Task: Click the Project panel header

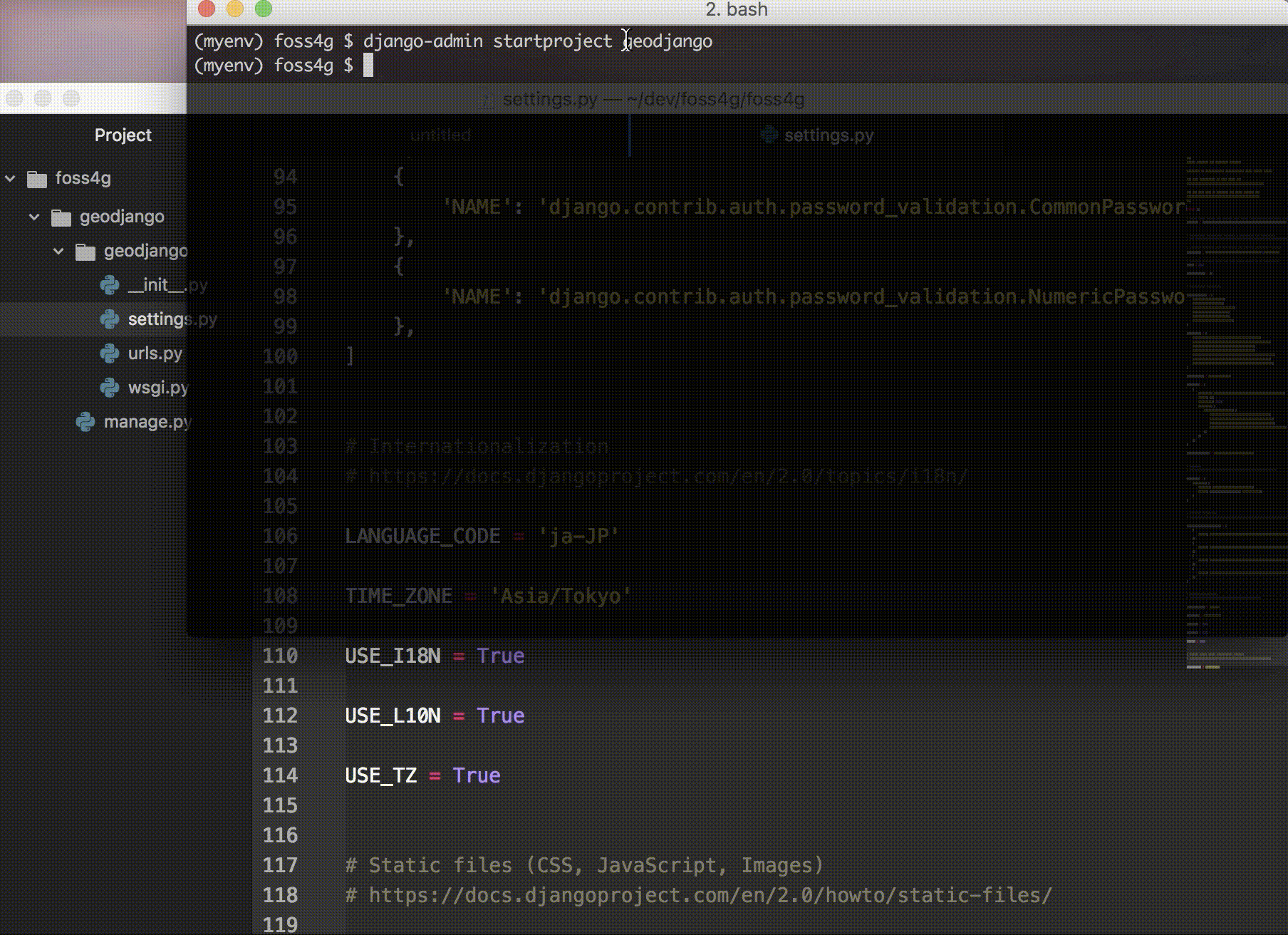Action: (x=123, y=135)
